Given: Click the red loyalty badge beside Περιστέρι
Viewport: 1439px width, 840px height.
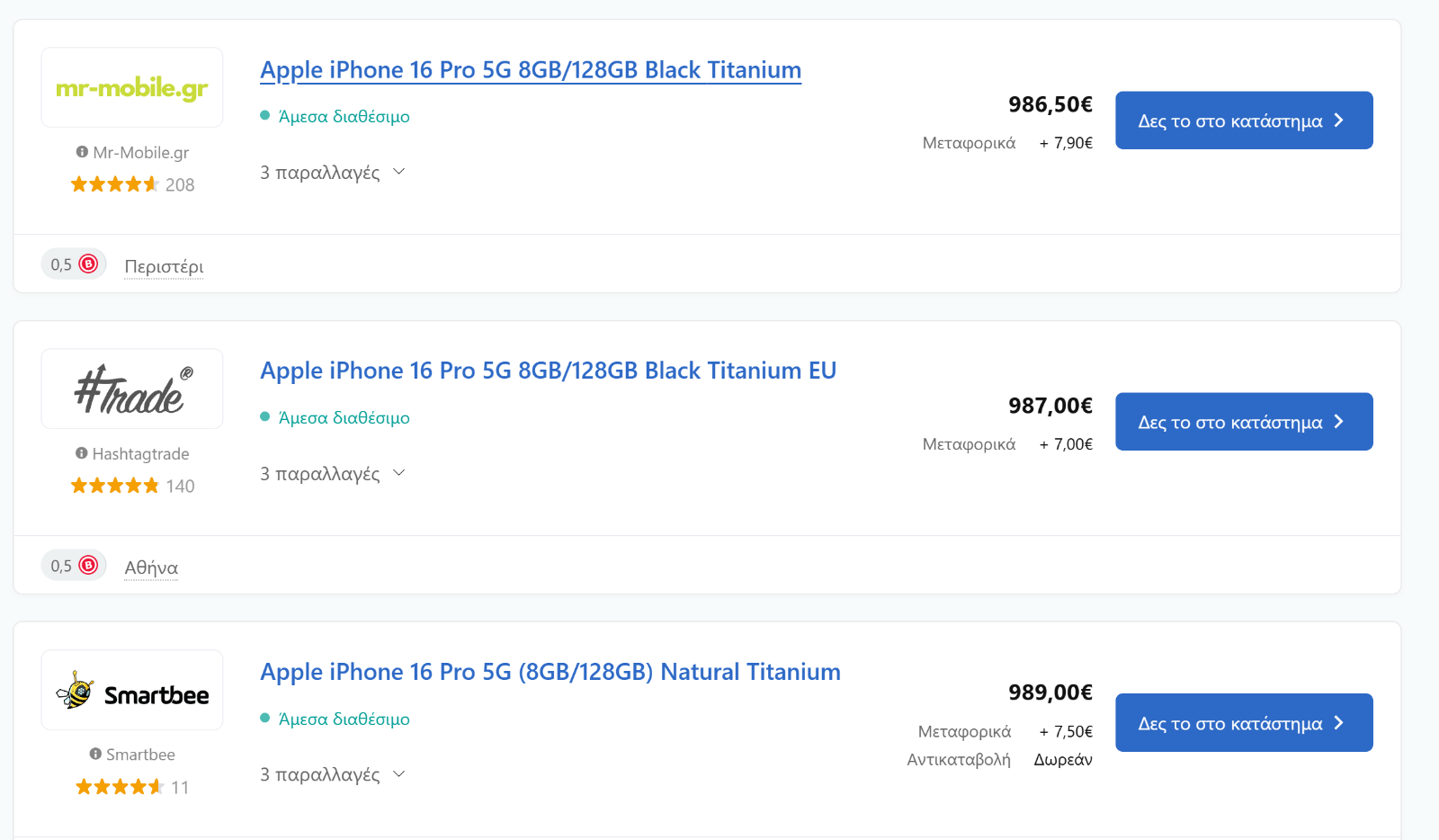Looking at the screenshot, I should (88, 264).
